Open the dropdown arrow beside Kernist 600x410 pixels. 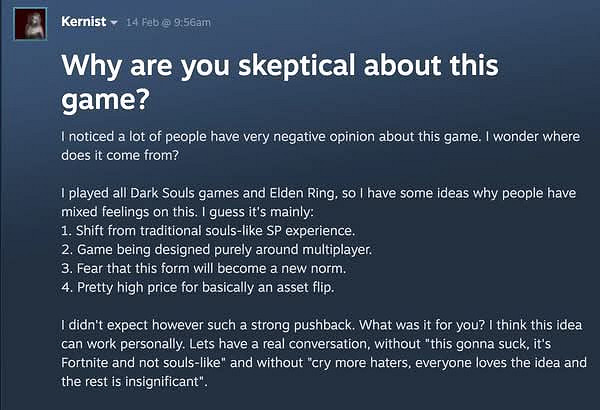click(x=115, y=23)
